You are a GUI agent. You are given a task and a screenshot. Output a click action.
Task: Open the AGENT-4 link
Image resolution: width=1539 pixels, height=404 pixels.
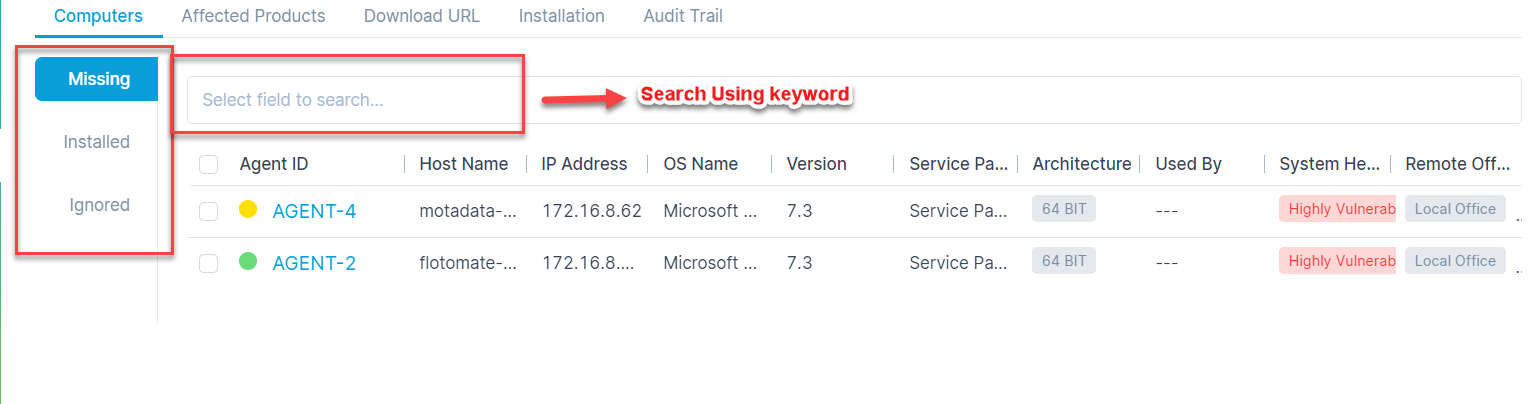click(x=314, y=211)
